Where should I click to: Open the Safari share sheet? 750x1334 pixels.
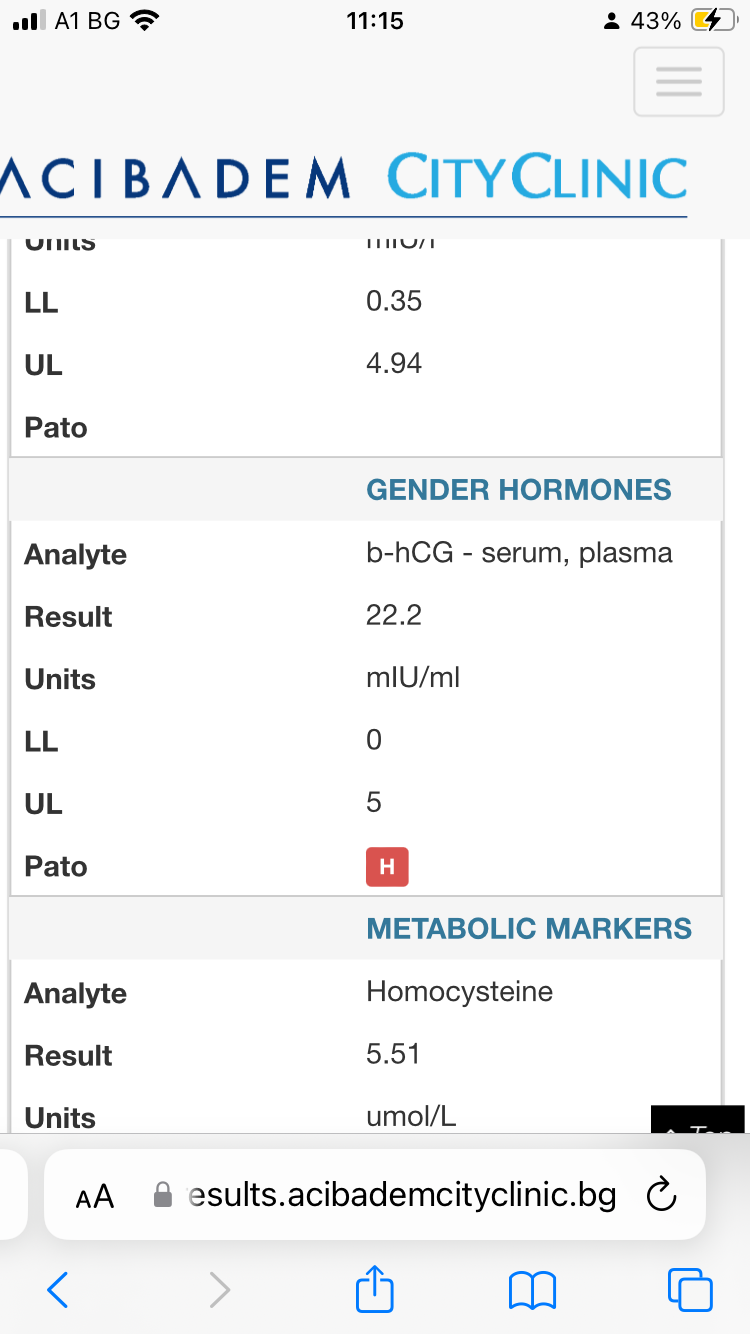(x=375, y=1288)
